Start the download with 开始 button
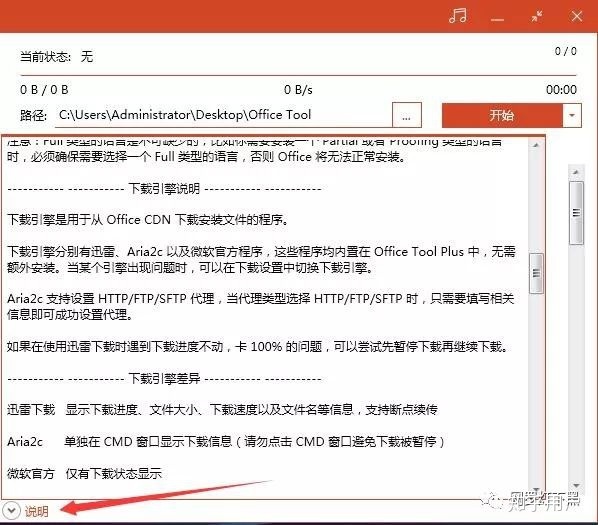The image size is (598, 525). (x=502, y=115)
